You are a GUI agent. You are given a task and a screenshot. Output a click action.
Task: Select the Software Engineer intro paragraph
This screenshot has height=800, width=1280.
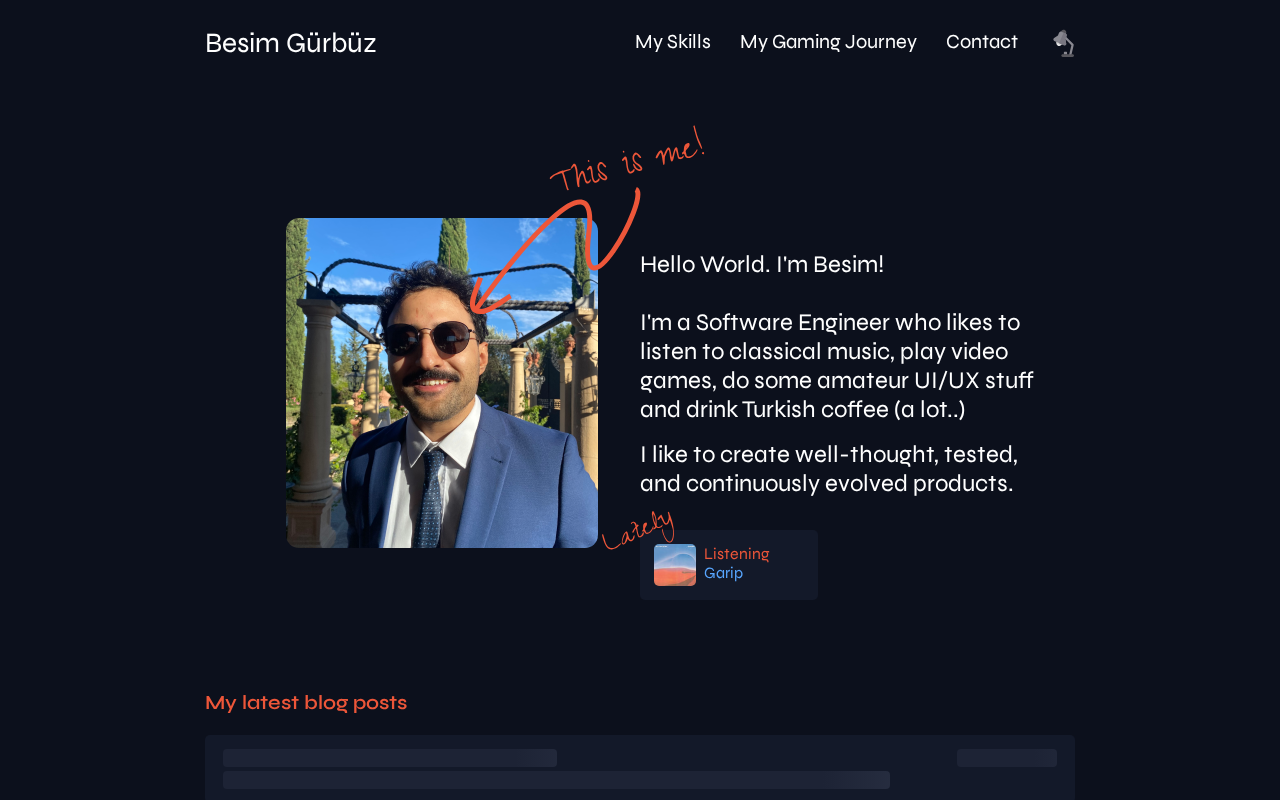(837, 366)
